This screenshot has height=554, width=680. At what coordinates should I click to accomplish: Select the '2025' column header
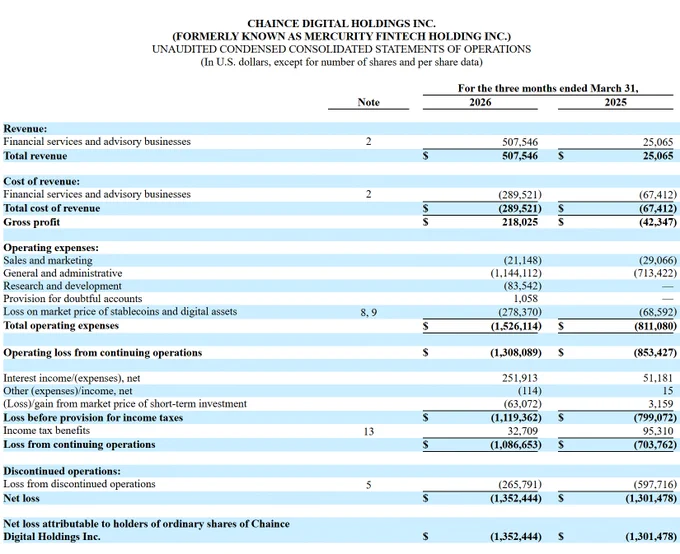point(615,102)
